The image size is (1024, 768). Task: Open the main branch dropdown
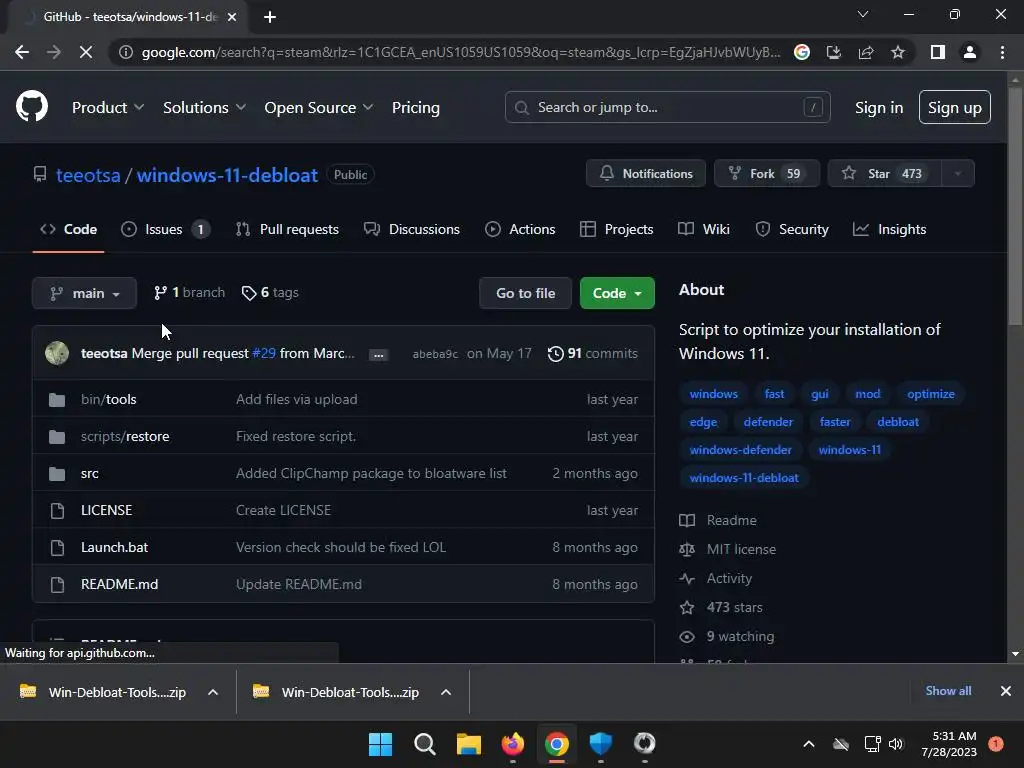[84, 293]
